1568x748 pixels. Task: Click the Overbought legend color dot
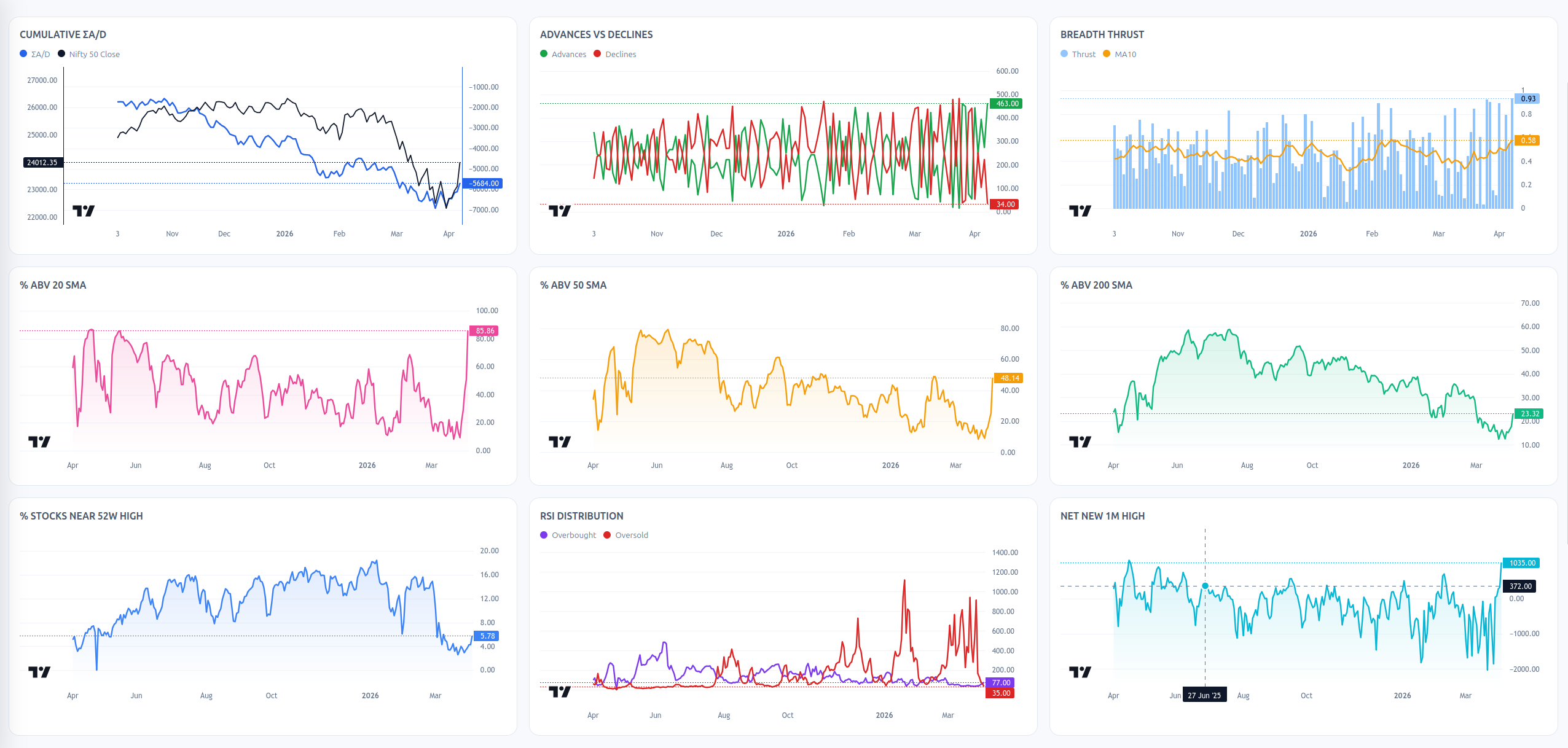544,535
